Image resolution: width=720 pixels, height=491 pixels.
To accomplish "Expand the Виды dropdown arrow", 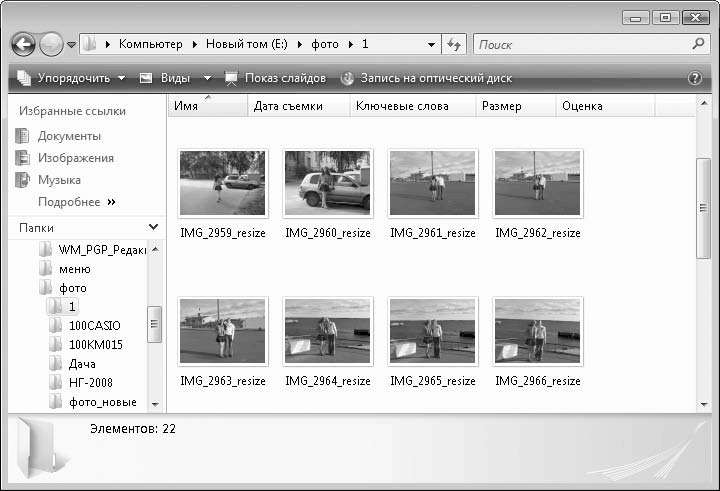I will (208, 78).
